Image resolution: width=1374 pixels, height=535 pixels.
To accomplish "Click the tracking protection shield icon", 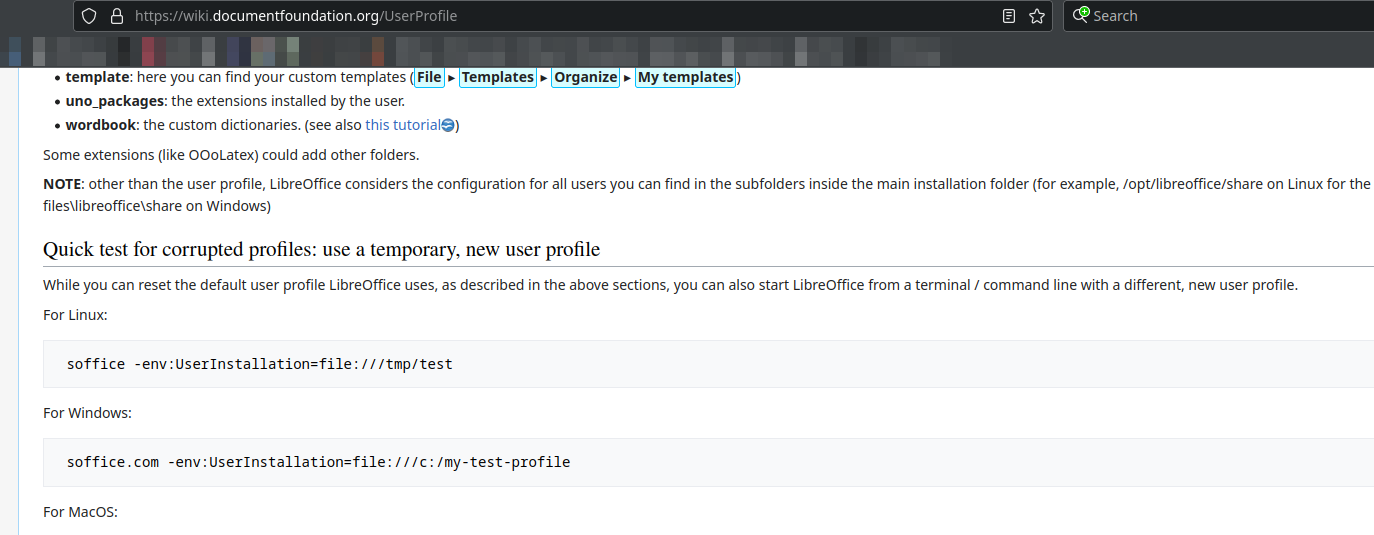I will tap(89, 16).
